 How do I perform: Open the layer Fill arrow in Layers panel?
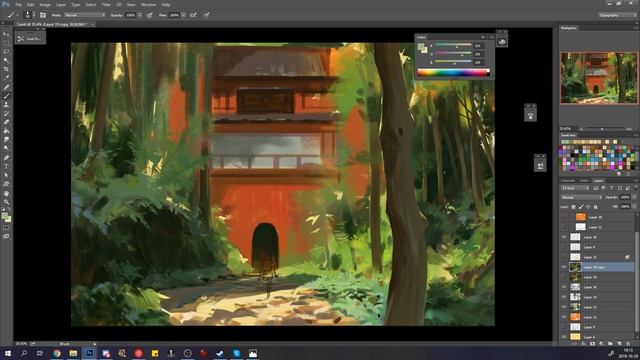(634, 207)
